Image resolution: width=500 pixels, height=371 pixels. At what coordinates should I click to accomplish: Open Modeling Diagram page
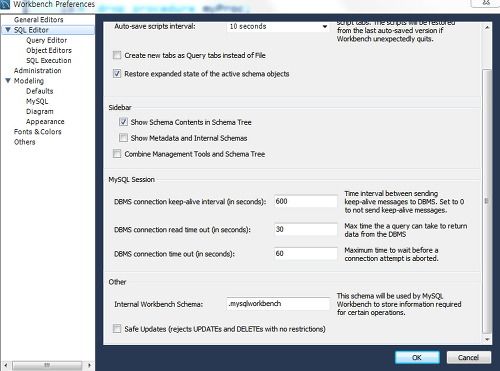[x=40, y=111]
